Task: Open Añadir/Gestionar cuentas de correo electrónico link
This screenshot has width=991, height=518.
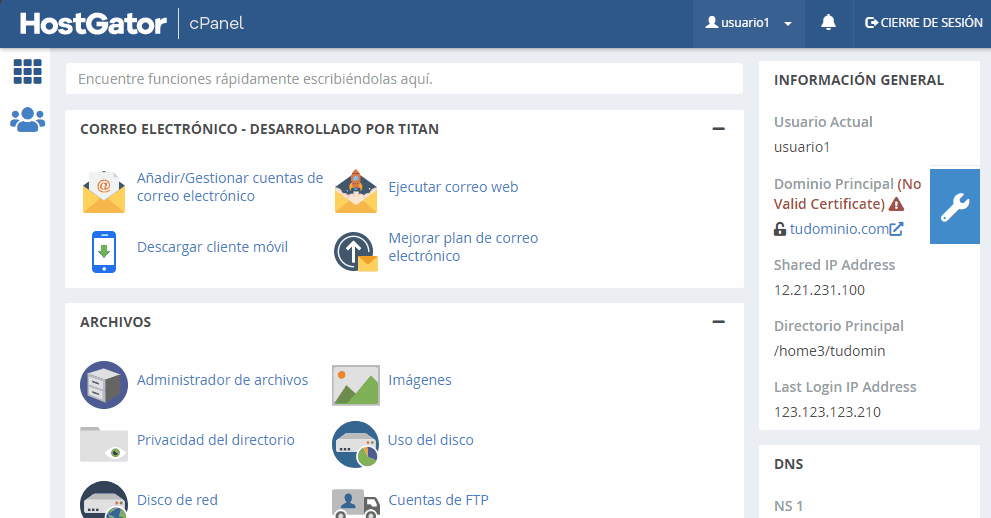Action: click(x=230, y=187)
